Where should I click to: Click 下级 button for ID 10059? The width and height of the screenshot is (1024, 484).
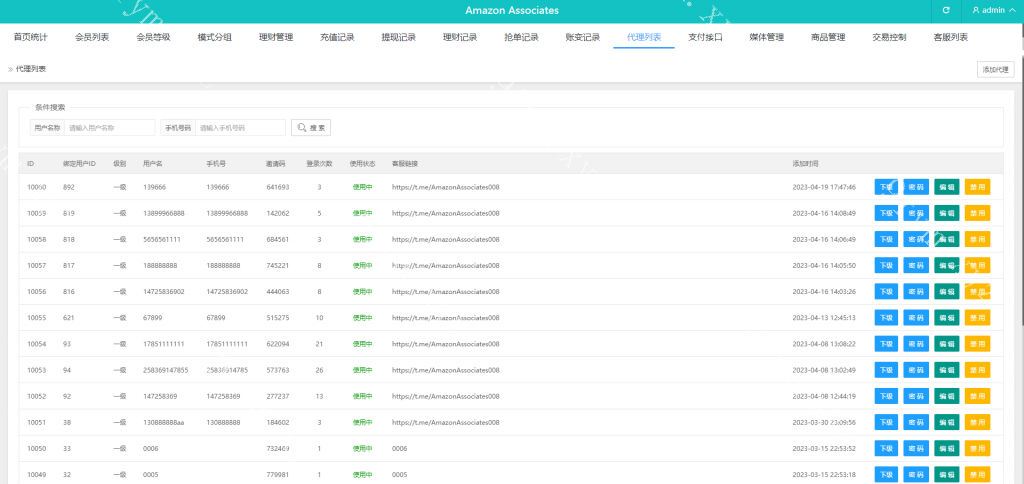(x=886, y=213)
